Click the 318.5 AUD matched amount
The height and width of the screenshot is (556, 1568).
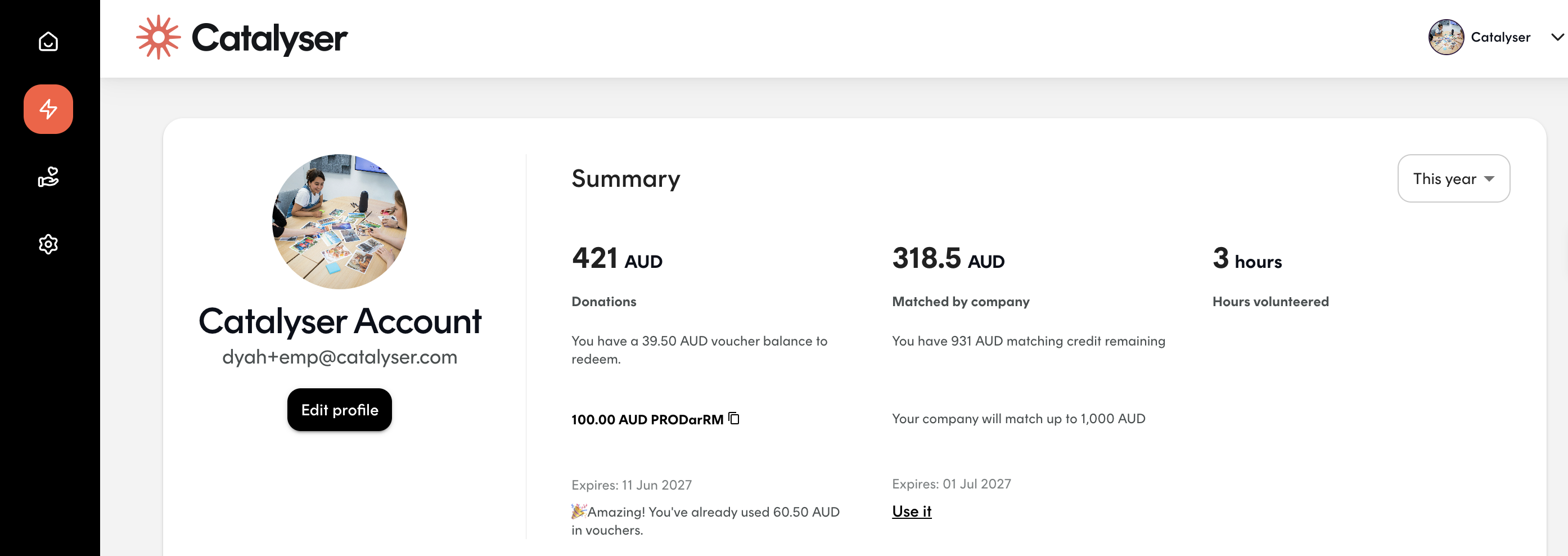pyautogui.click(x=948, y=258)
